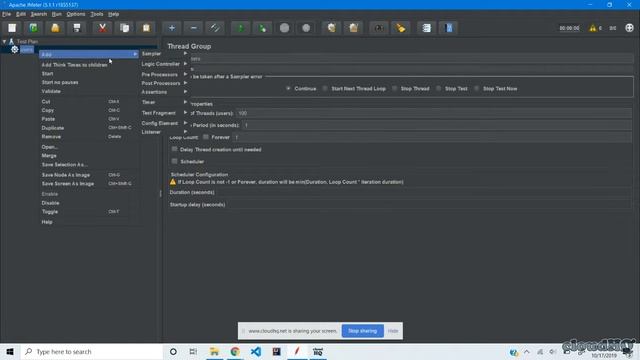Click the Thread Group gear icon in tree

(x=15, y=49)
